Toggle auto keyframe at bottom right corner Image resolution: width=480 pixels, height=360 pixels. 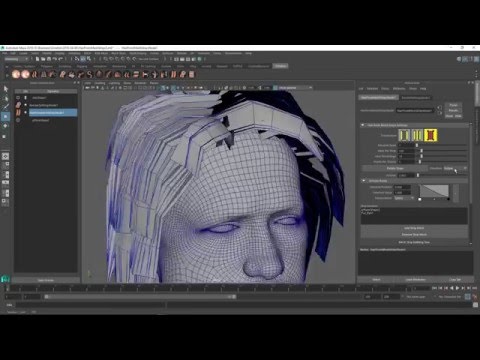point(475,297)
